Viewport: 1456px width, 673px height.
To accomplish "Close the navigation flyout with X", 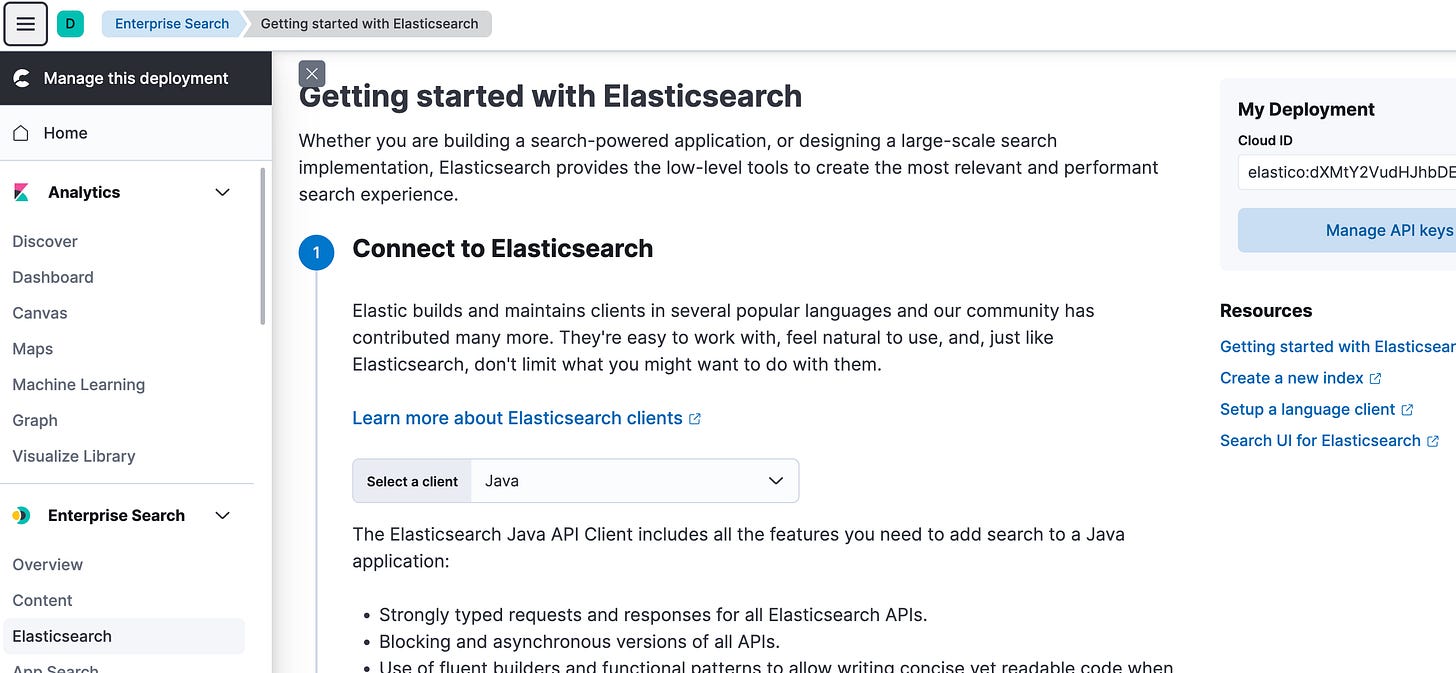I will pos(312,73).
